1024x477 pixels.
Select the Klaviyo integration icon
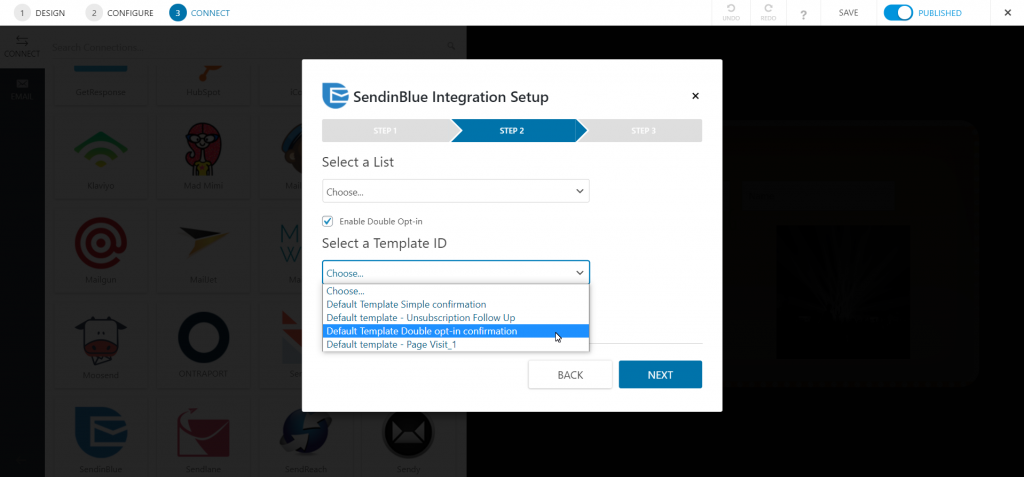[x=101, y=149]
